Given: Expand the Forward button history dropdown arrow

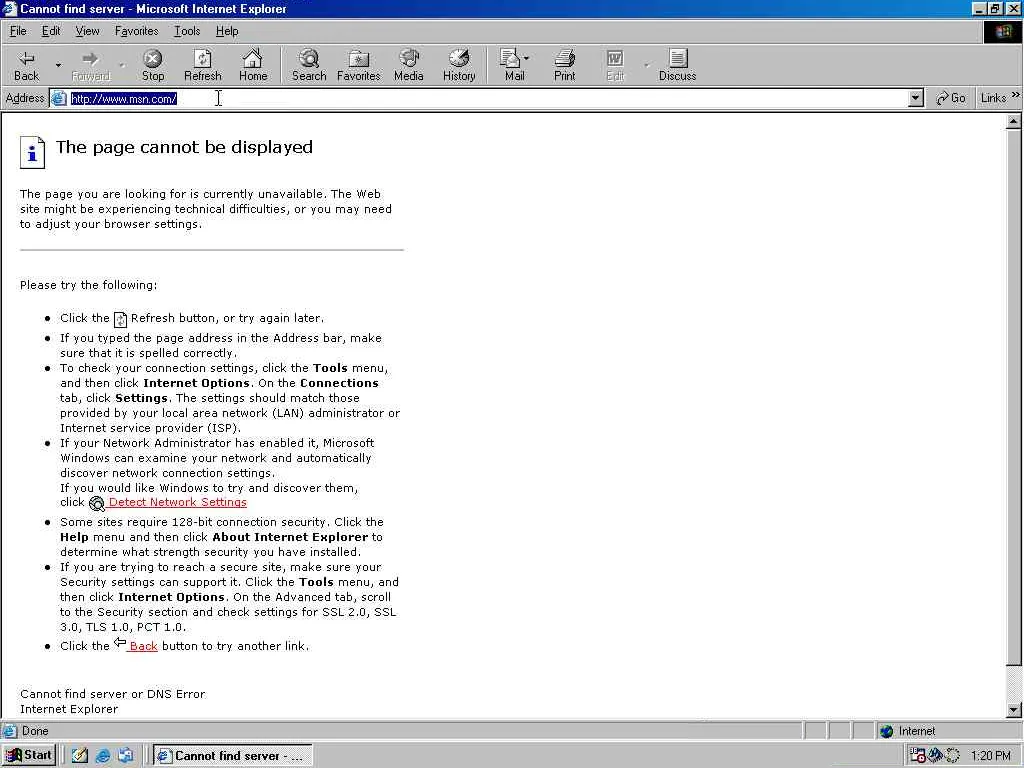Looking at the screenshot, I should tap(122, 65).
